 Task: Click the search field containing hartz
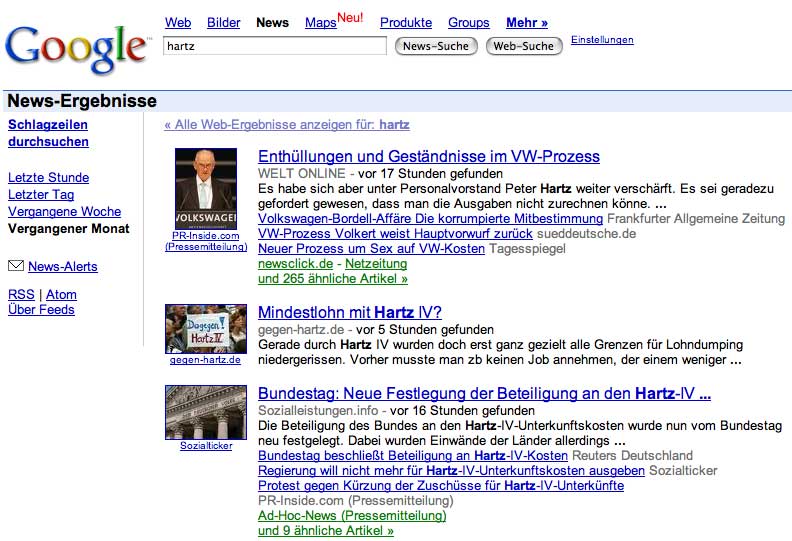(275, 46)
